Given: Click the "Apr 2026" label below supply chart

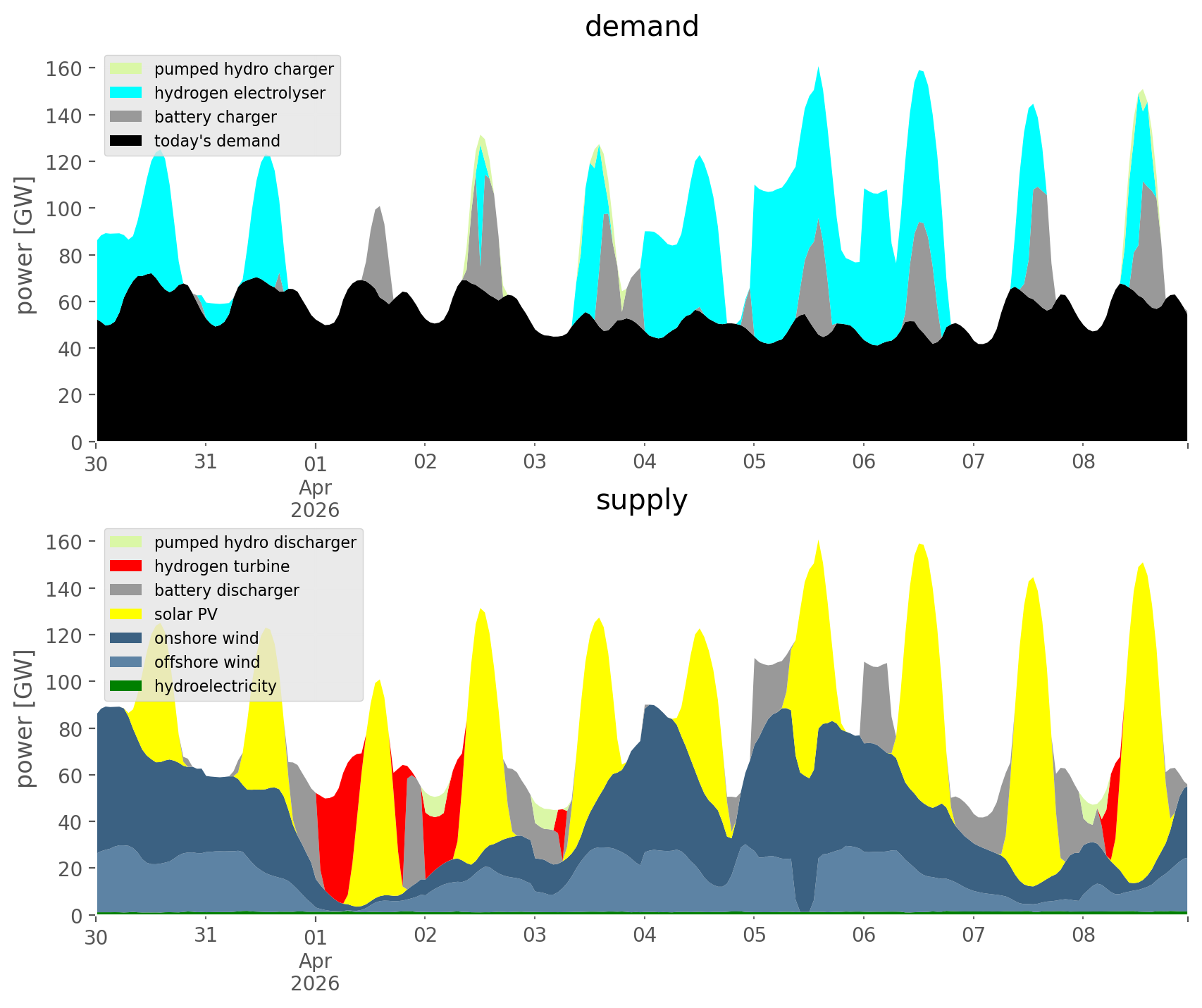Looking at the screenshot, I should (x=315, y=971).
